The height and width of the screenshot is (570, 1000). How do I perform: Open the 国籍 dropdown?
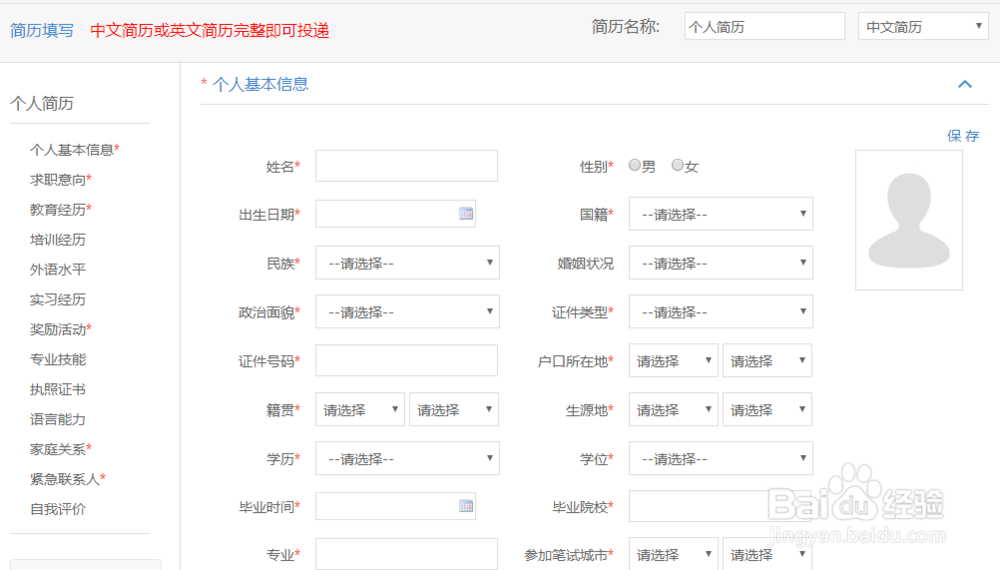(721, 214)
